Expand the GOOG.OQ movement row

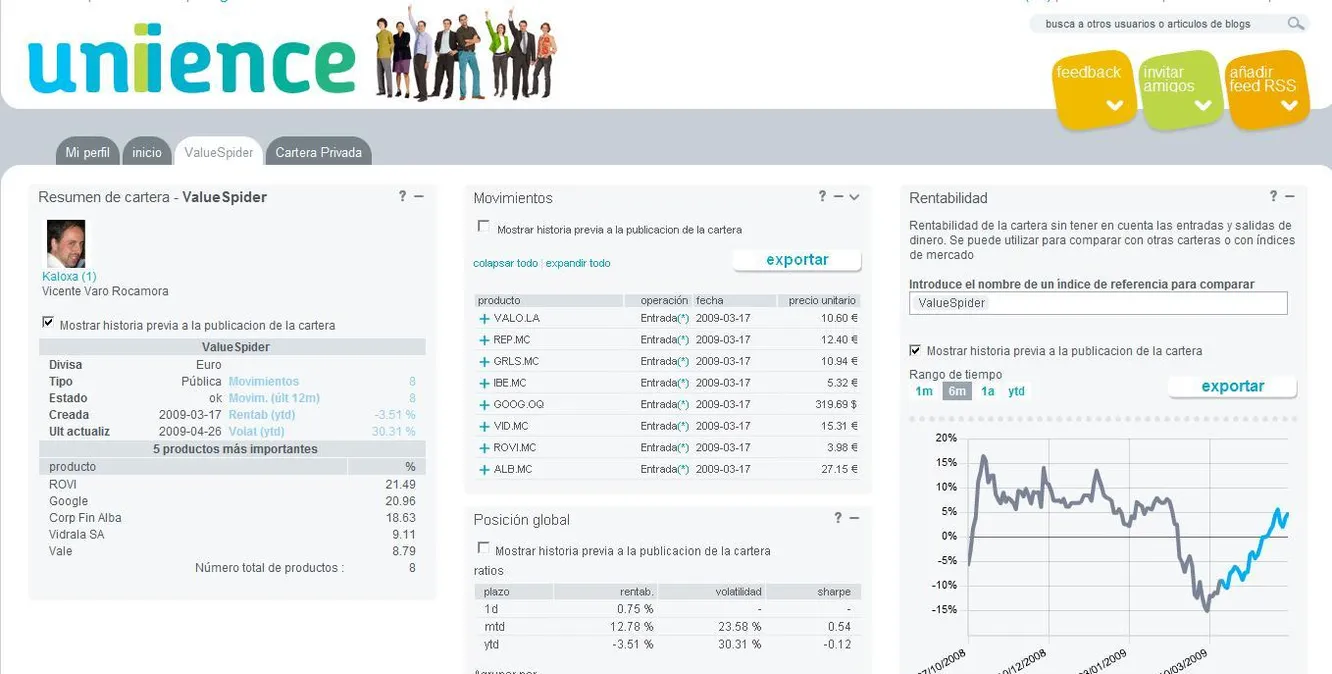click(x=485, y=405)
